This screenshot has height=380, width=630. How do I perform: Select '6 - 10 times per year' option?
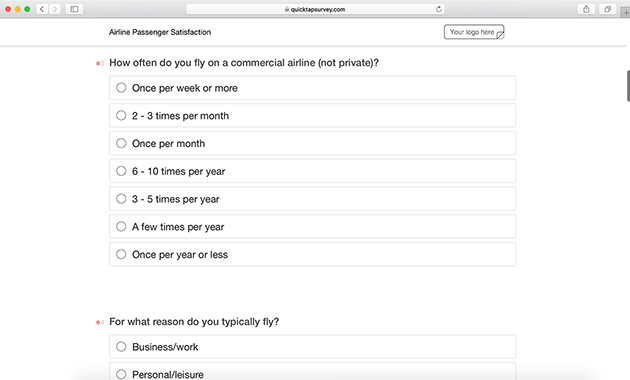pyautogui.click(x=313, y=171)
